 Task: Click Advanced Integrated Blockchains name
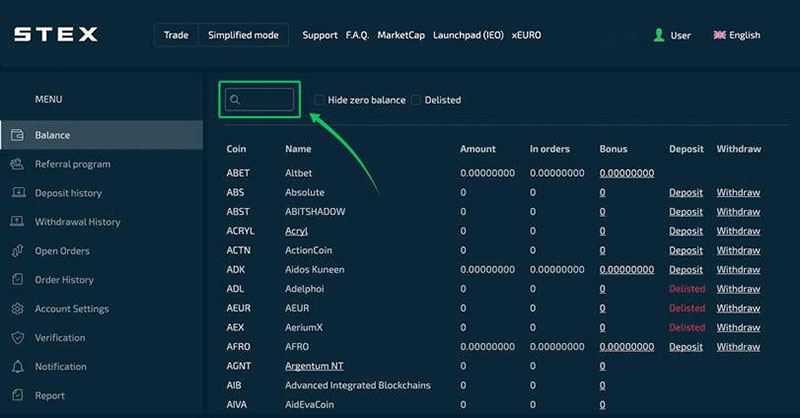358,385
